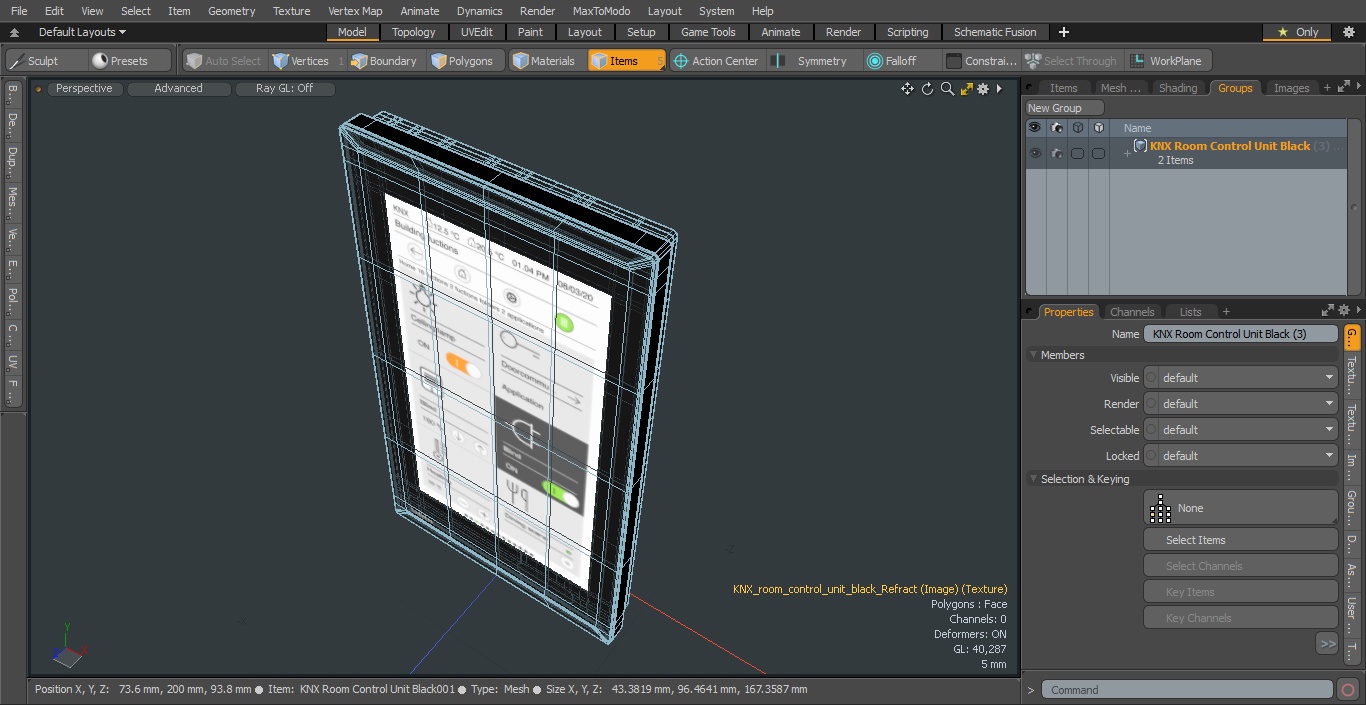Switch to the Topology layout tab
This screenshot has height=705, width=1366.
(x=413, y=32)
